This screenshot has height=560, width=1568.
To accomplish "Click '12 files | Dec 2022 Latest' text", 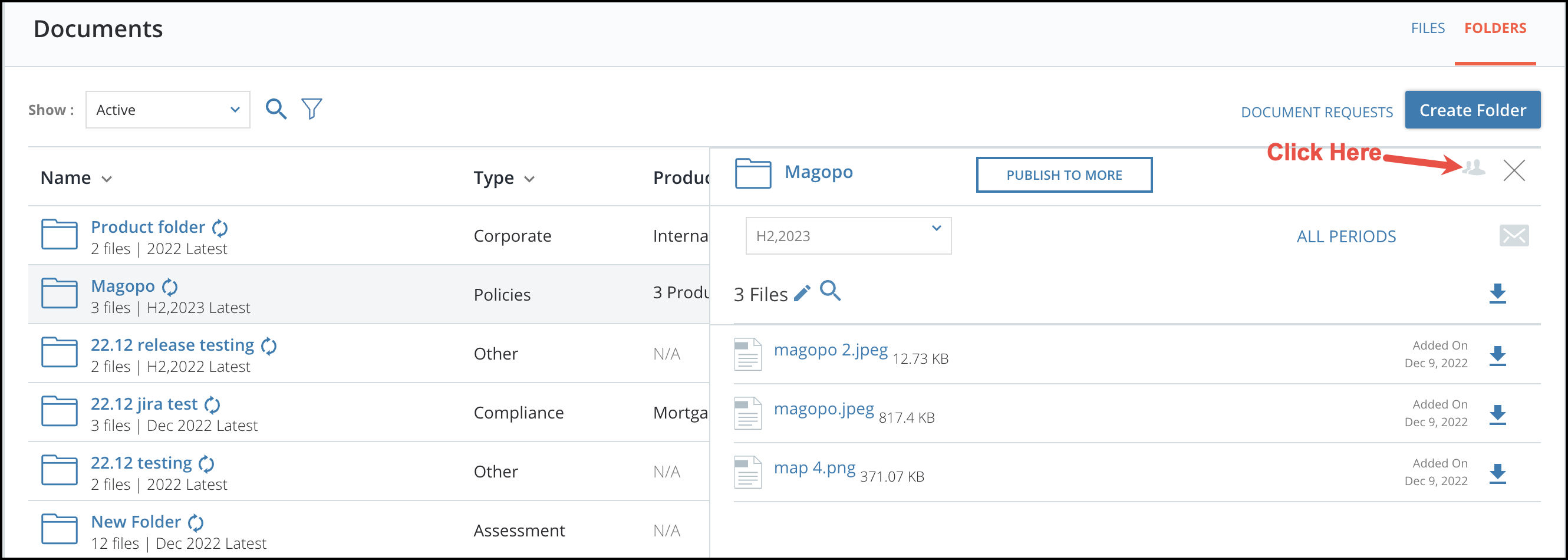I will tap(179, 543).
